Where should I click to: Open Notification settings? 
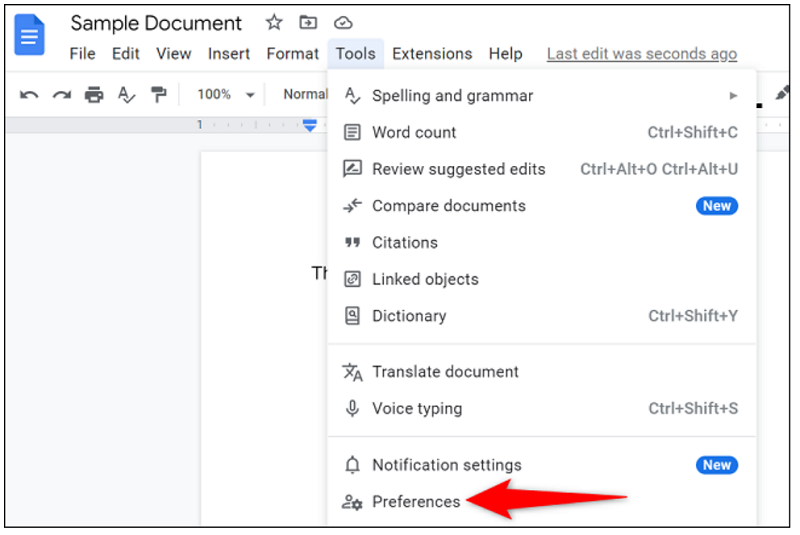(541, 465)
